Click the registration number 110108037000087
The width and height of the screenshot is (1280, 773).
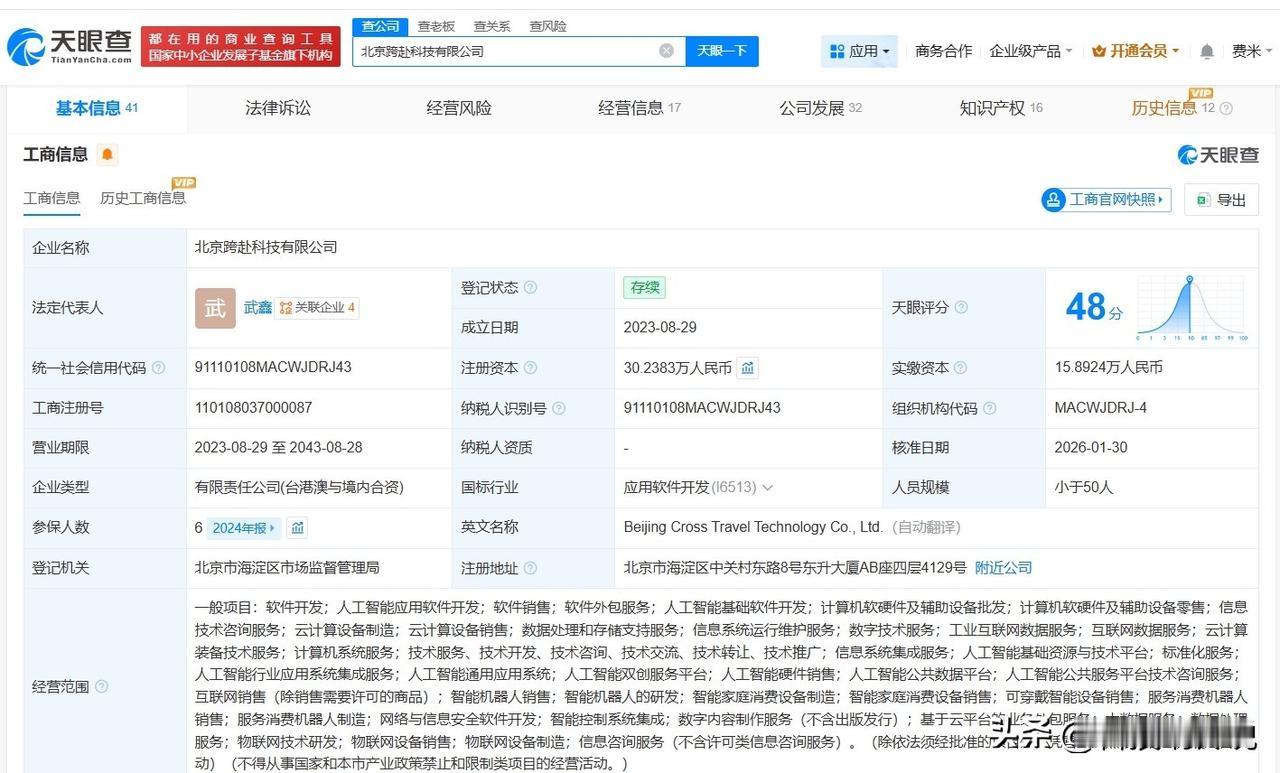(253, 408)
